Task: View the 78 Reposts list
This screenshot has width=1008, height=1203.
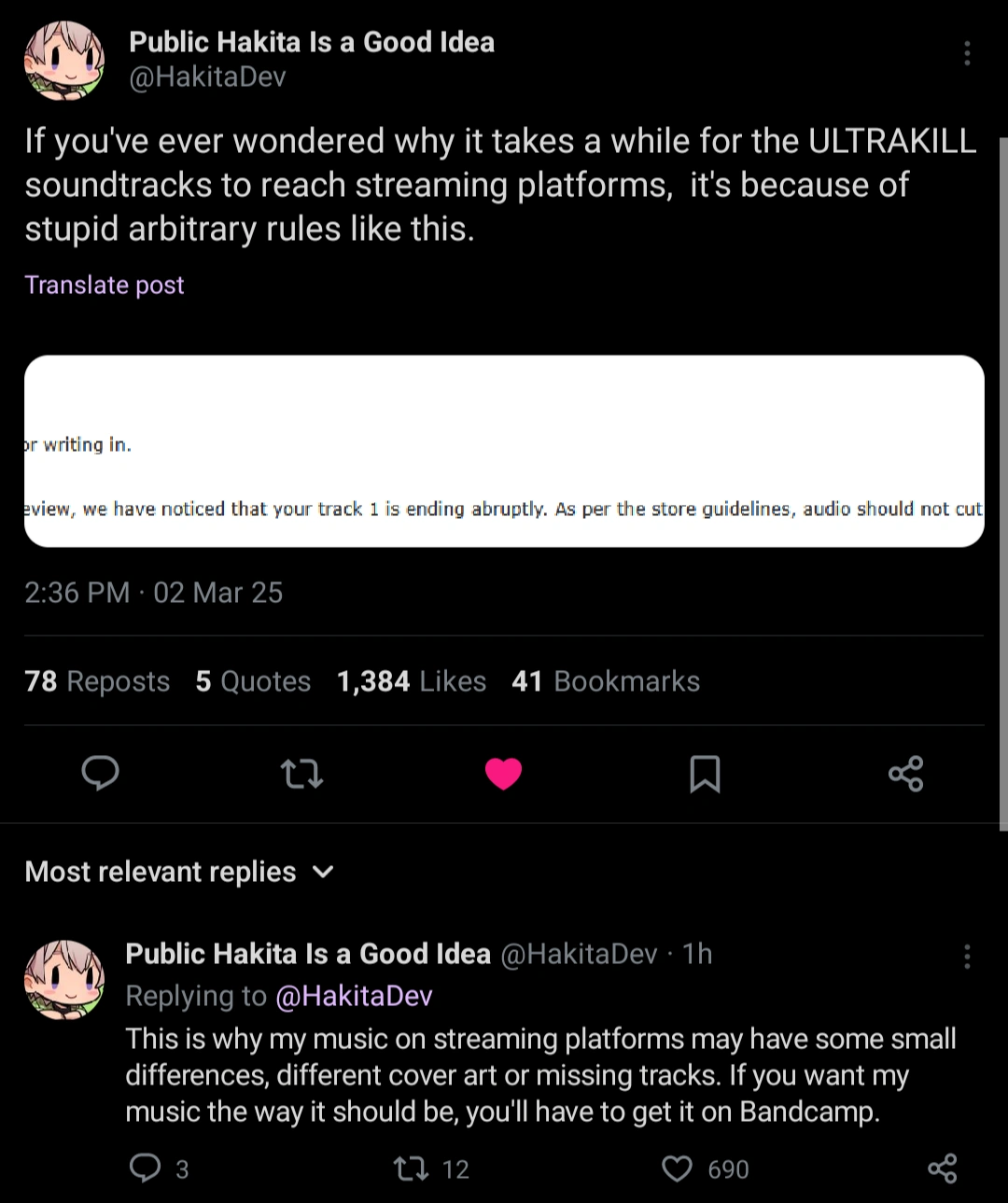Action: pos(96,681)
